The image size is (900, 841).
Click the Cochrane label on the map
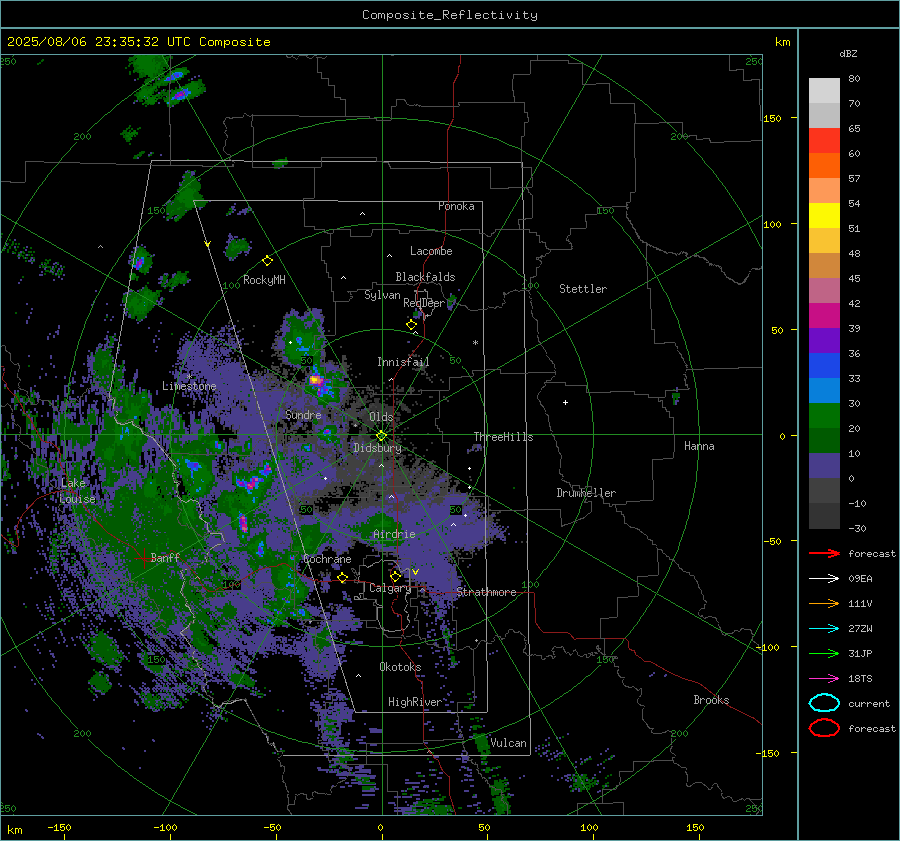pos(327,559)
